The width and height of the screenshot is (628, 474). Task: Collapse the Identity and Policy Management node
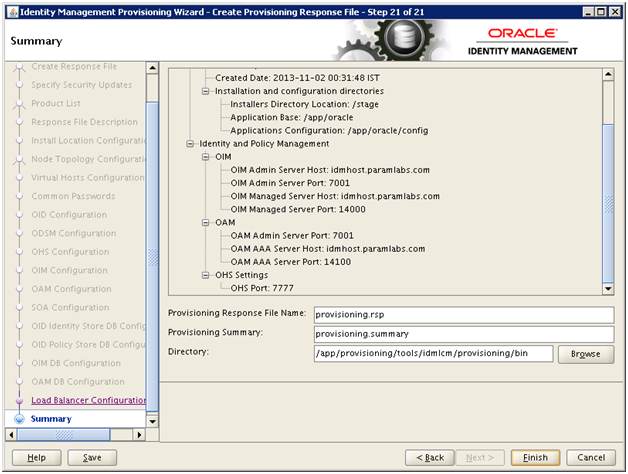click(190, 144)
